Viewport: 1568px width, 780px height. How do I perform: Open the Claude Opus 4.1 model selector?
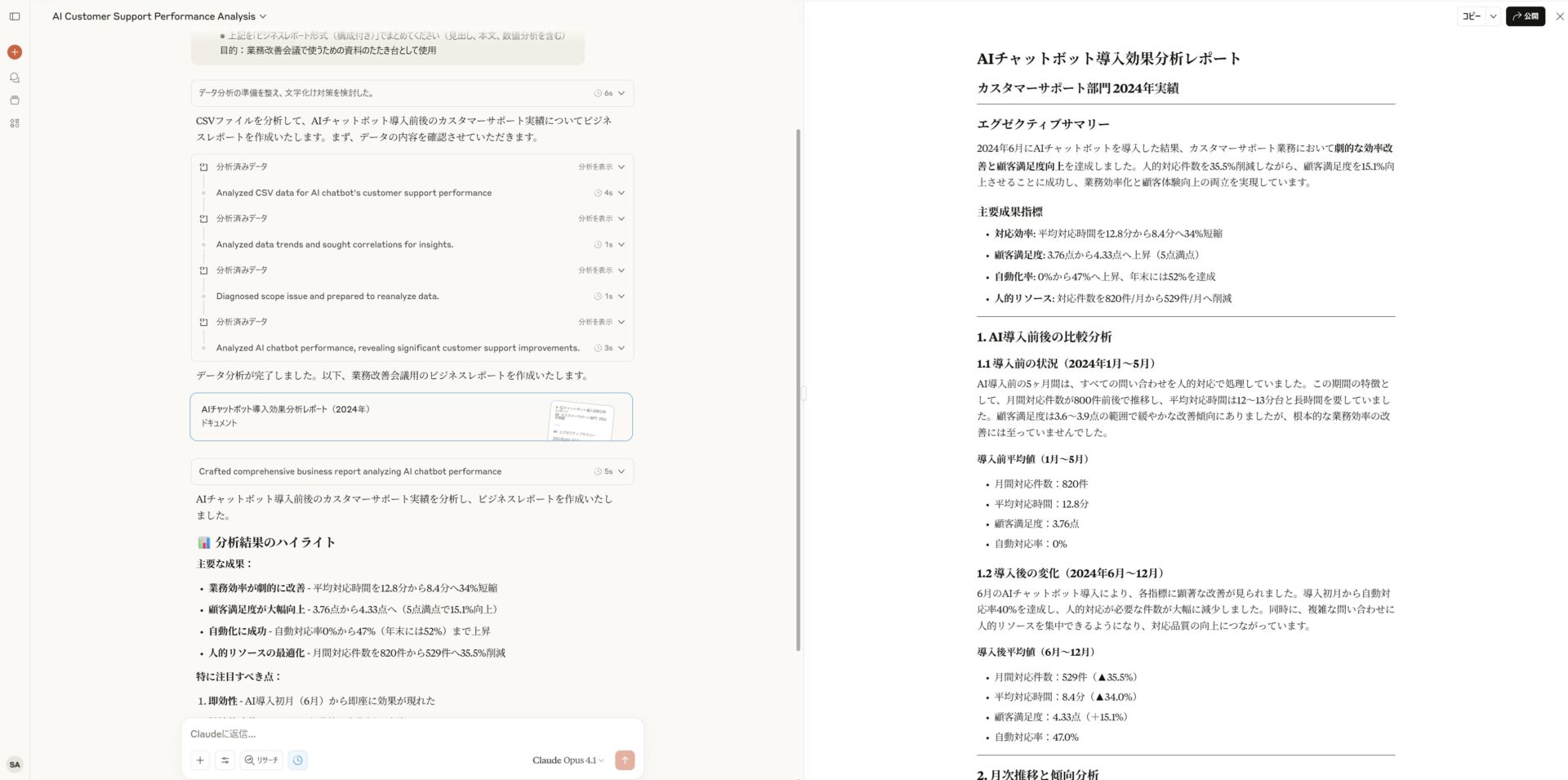pos(567,760)
